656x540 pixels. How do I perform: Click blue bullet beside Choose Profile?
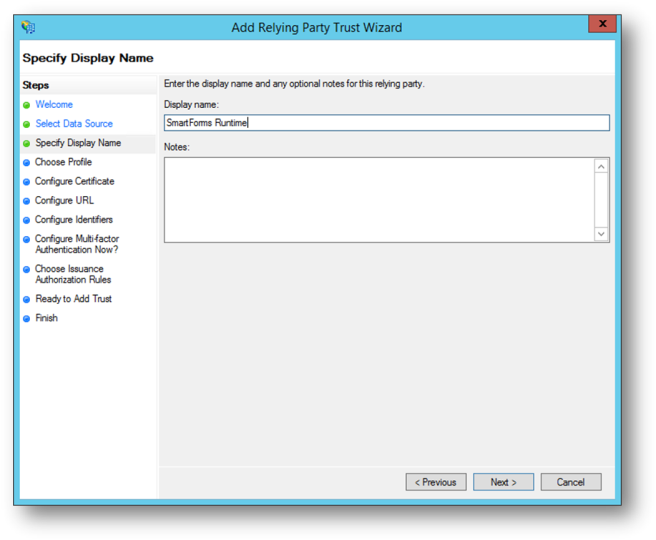click(26, 163)
